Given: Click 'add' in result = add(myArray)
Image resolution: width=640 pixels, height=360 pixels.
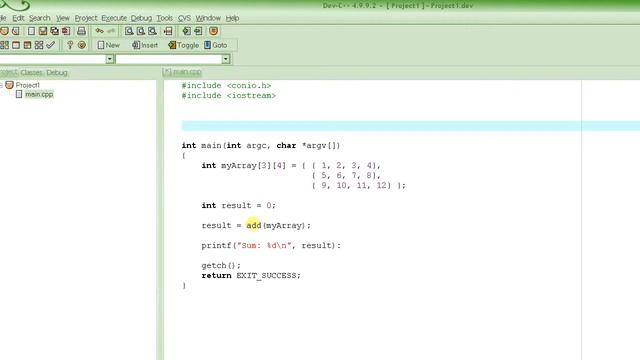Looking at the screenshot, I should 253,225.
